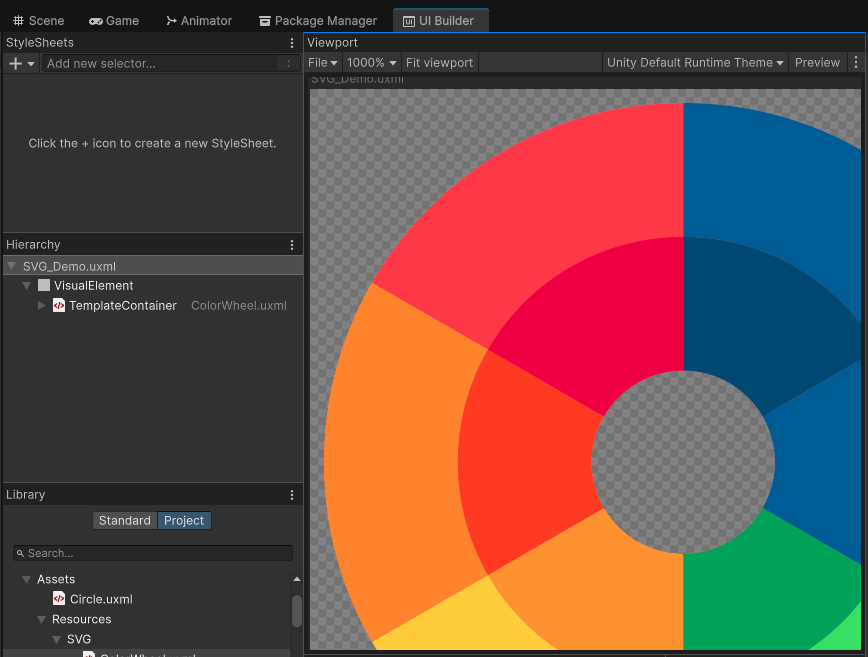
Task: Click the TemplateContainer UXML icon
Action: [59, 306]
